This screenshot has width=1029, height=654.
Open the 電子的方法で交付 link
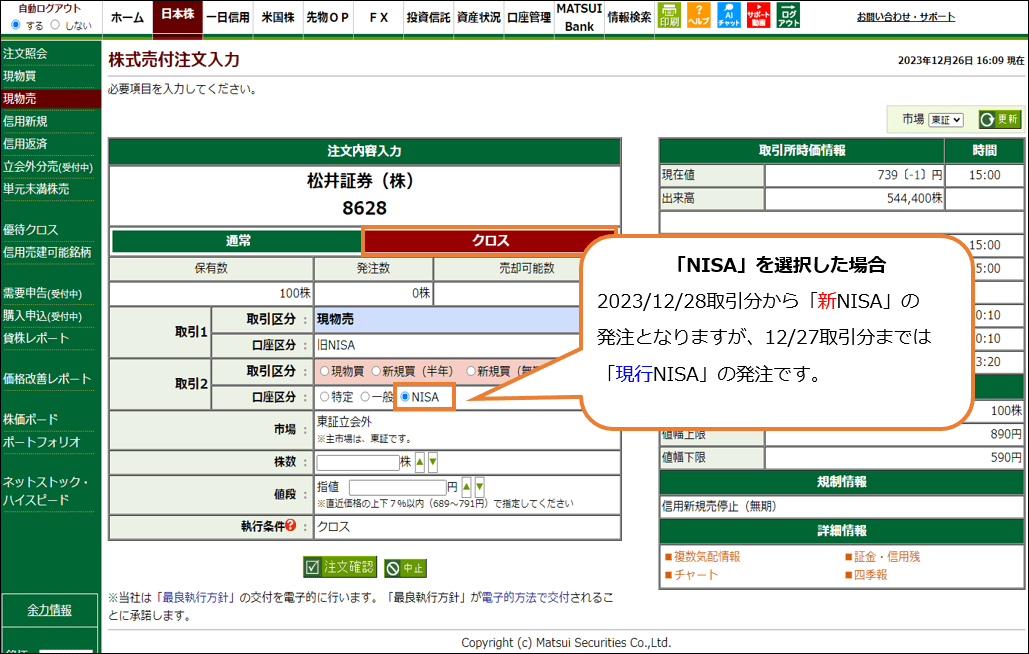coord(525,598)
